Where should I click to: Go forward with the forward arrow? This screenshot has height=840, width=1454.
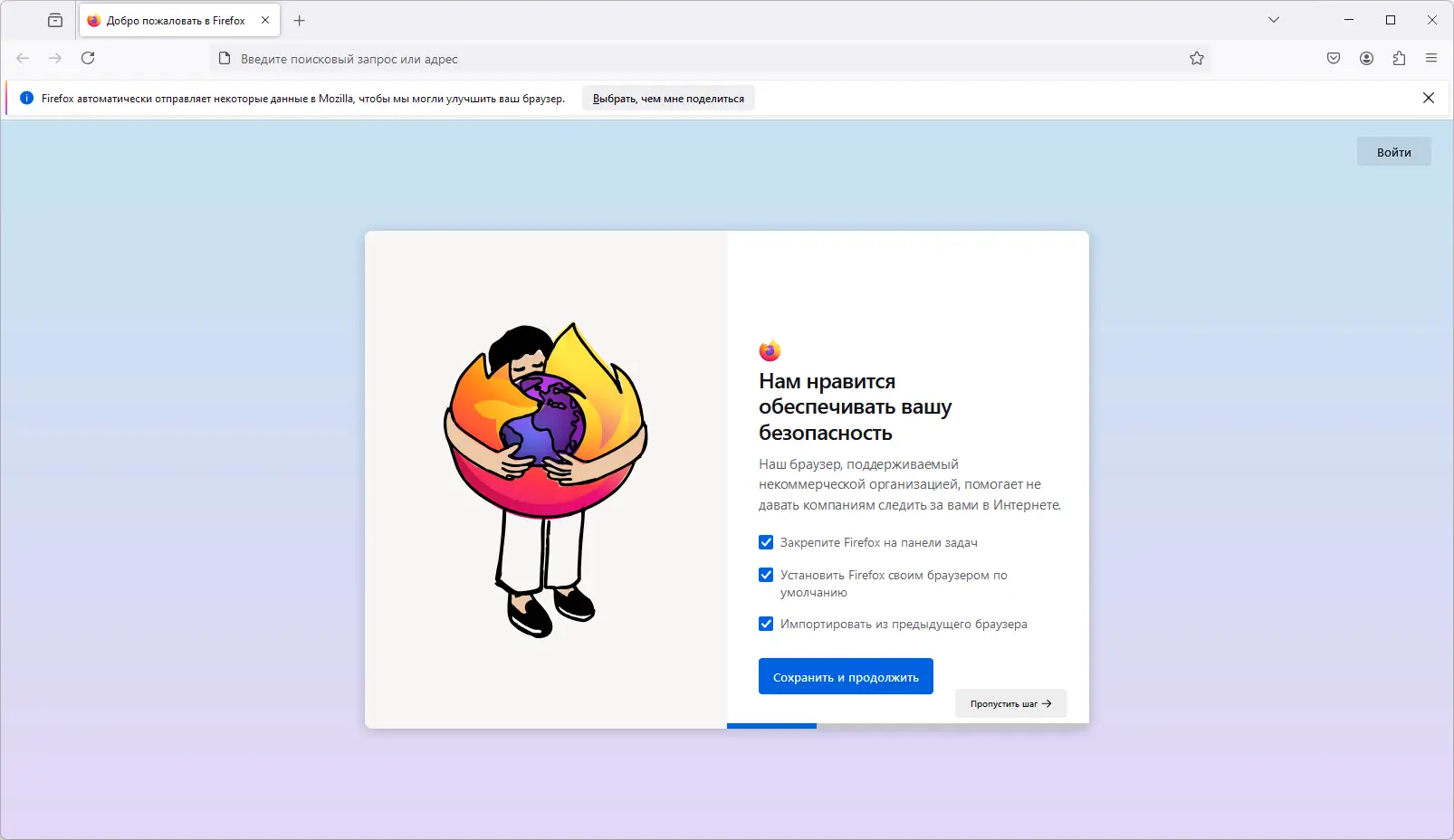[x=55, y=58]
